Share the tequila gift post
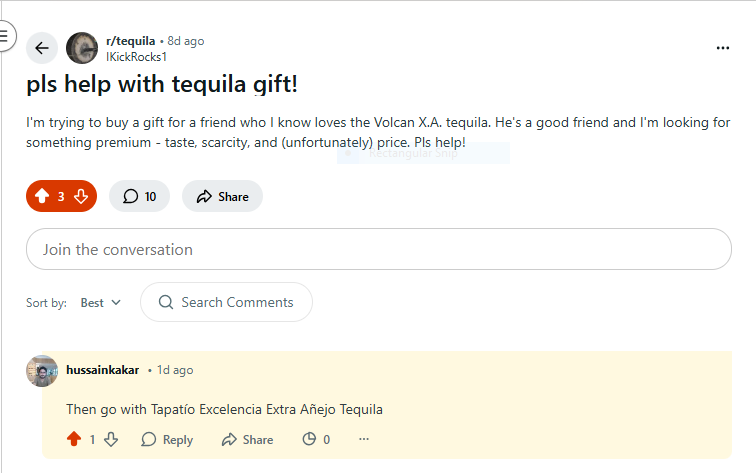The width and height of the screenshot is (756, 473). tap(222, 197)
